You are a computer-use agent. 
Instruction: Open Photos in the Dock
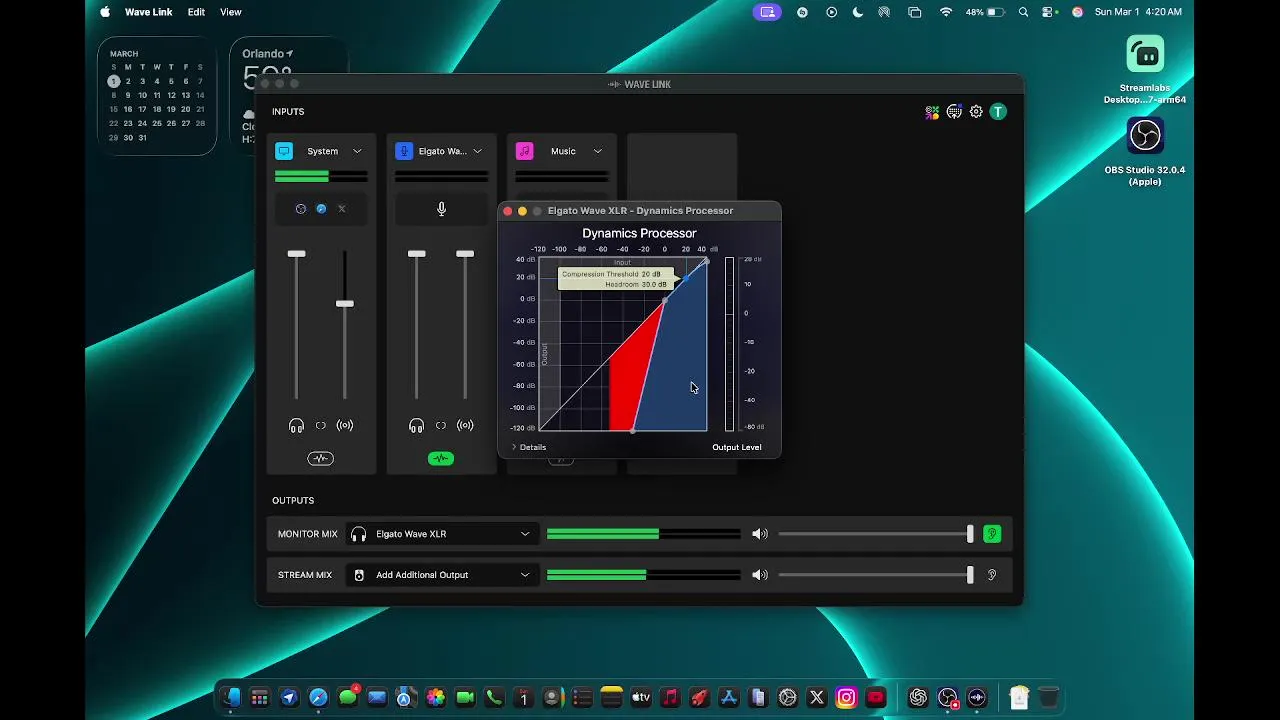click(435, 698)
